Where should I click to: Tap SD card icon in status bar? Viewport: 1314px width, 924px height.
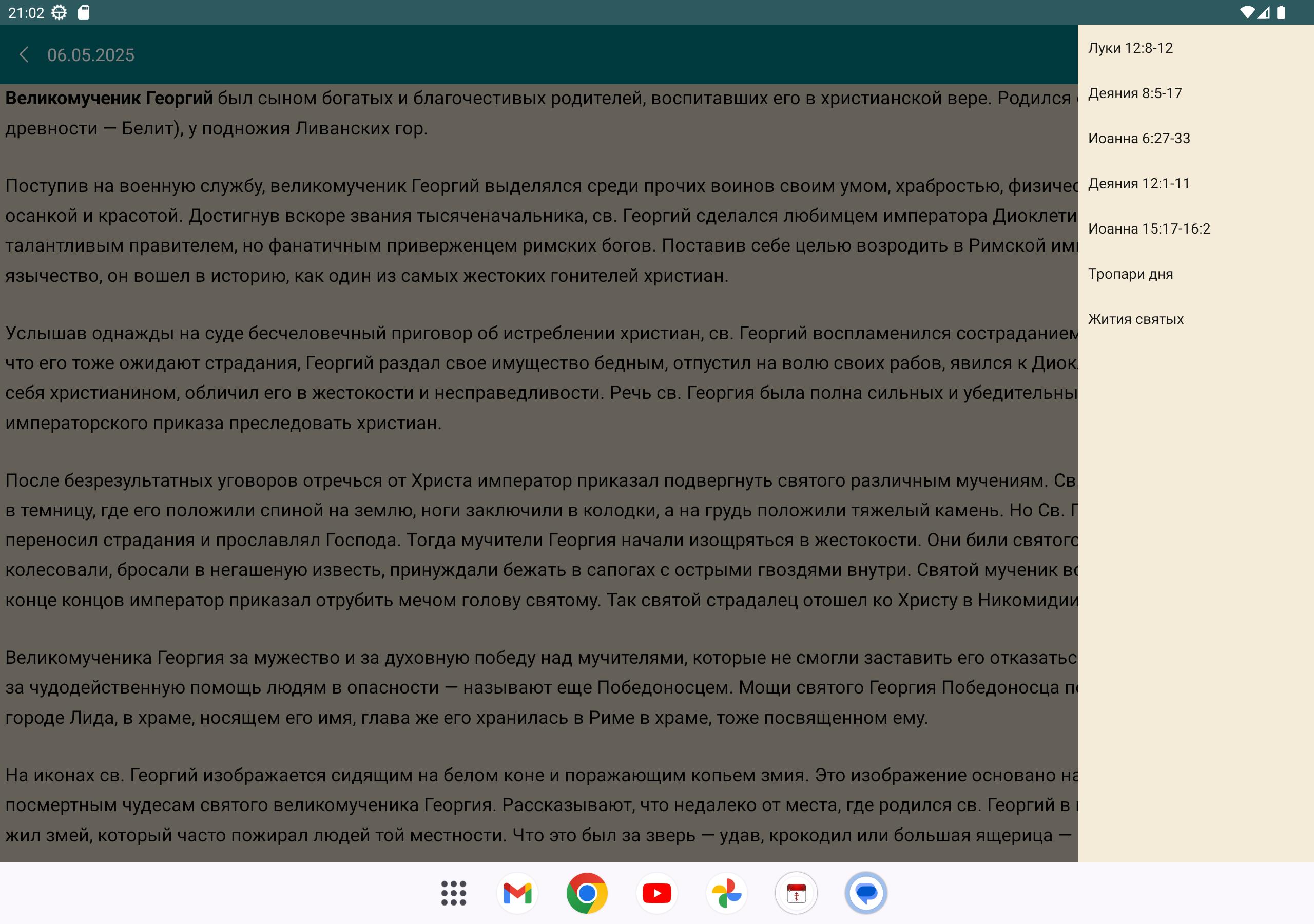pos(84,13)
